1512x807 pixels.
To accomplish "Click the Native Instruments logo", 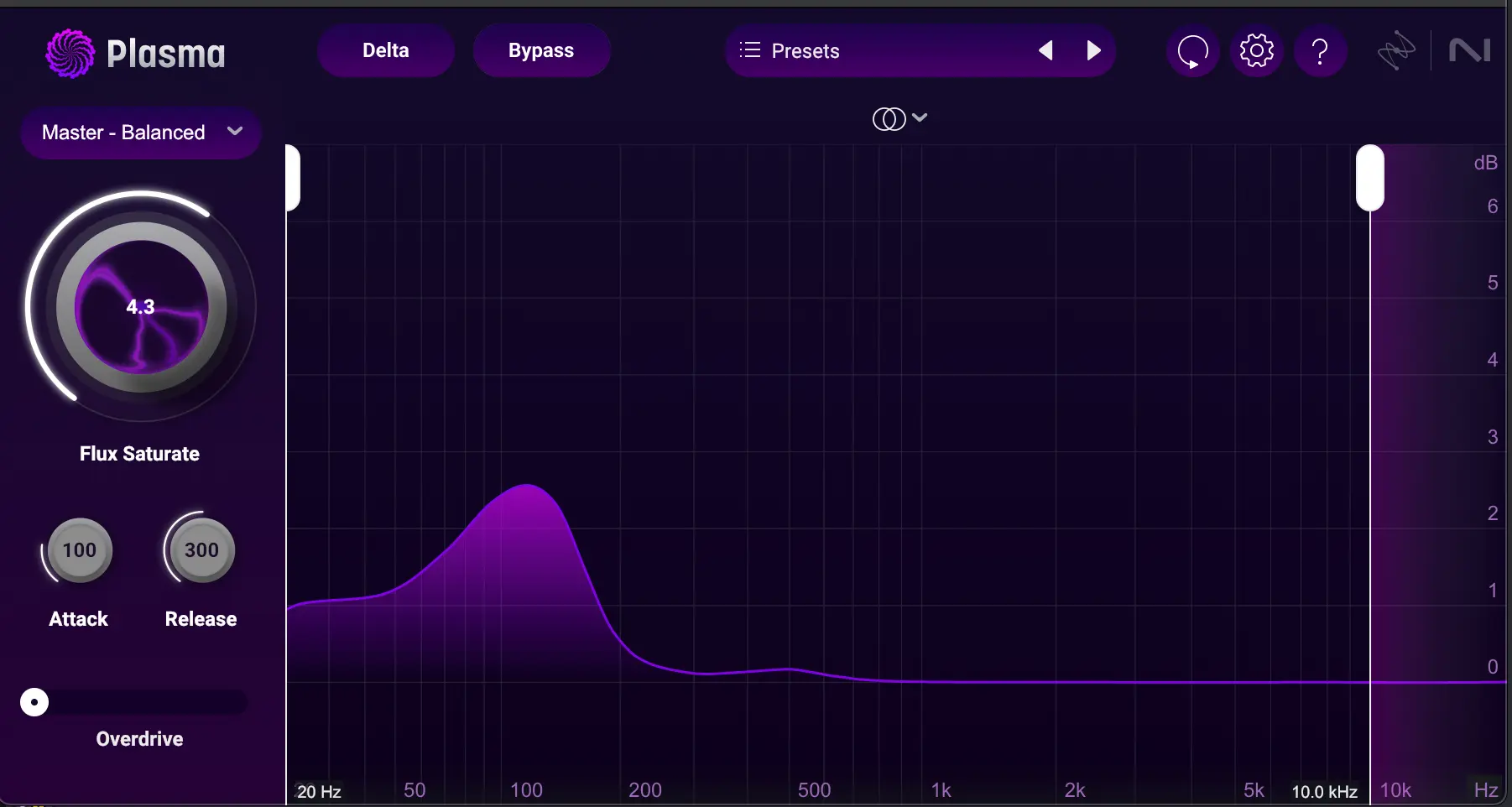I will click(x=1468, y=49).
